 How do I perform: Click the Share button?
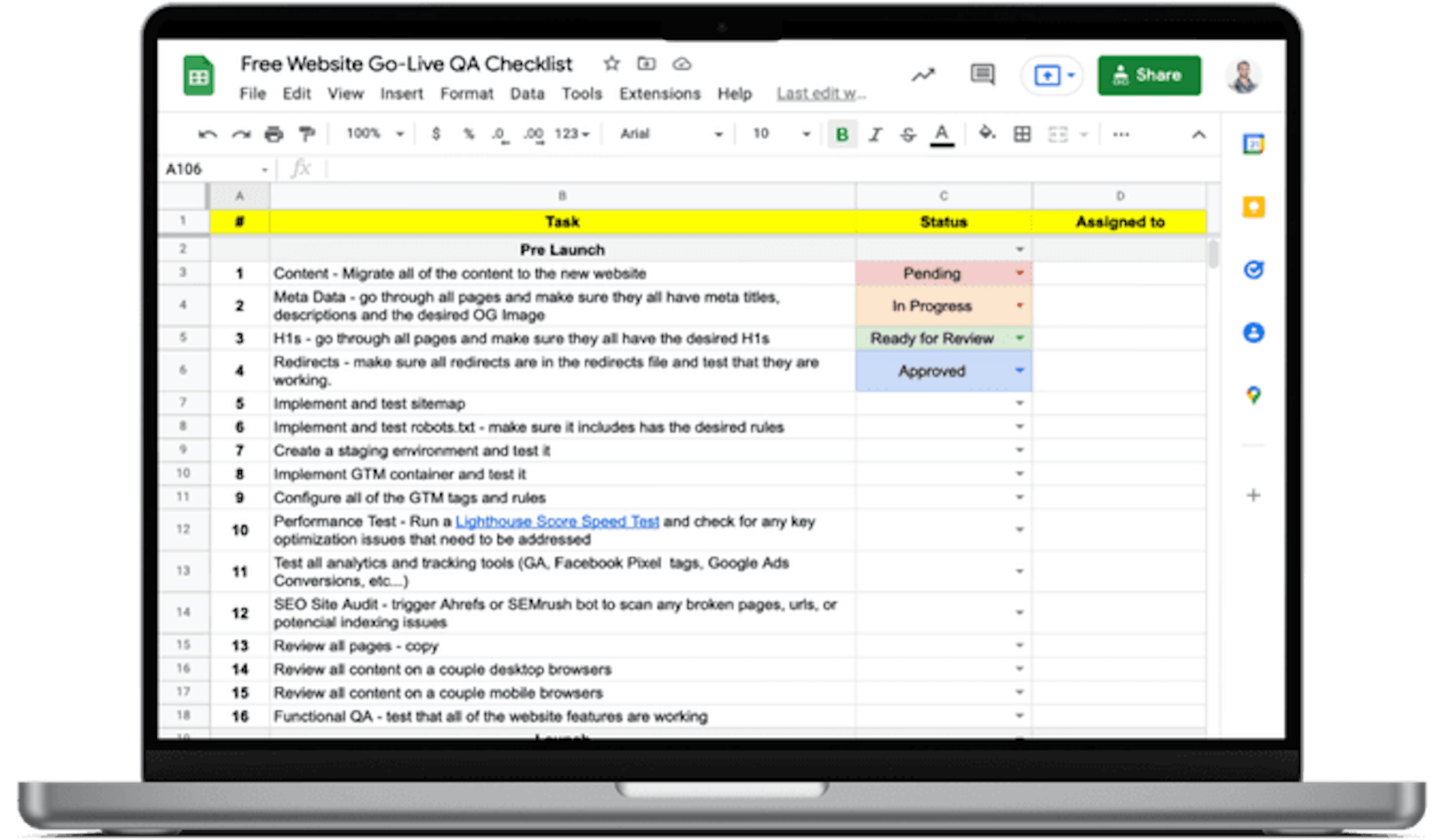(x=1149, y=75)
